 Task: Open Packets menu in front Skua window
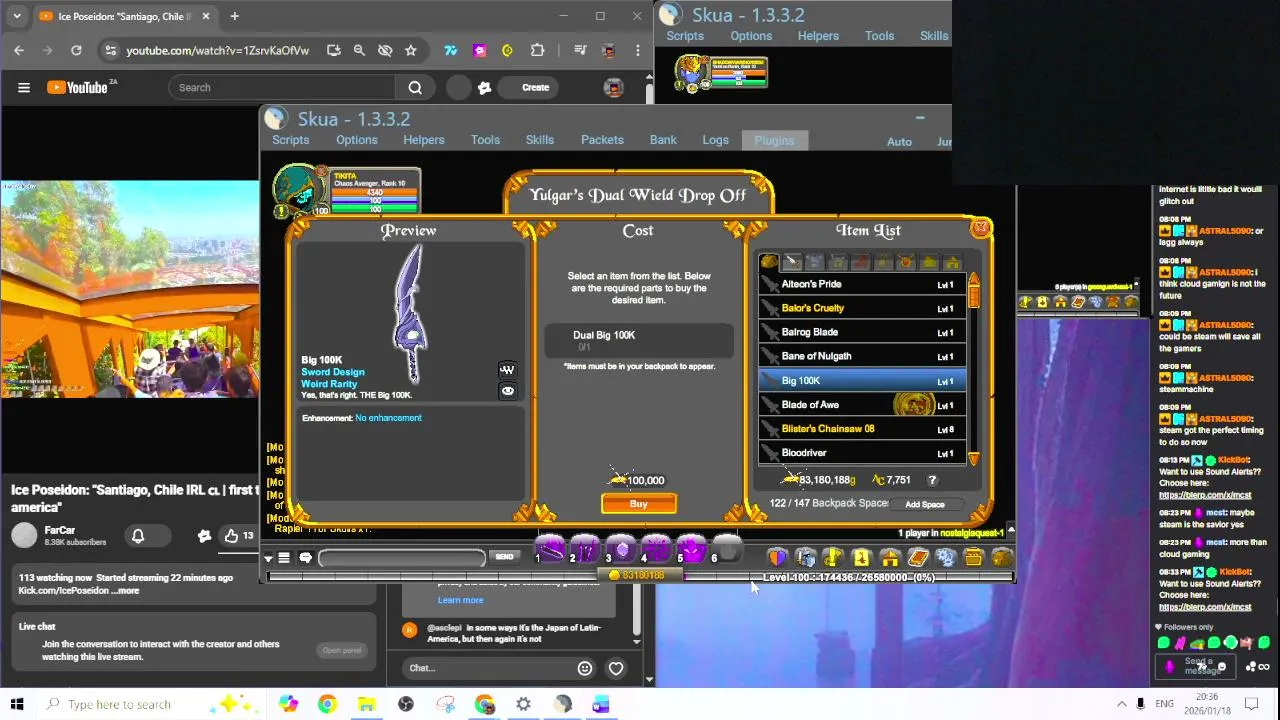pos(602,140)
